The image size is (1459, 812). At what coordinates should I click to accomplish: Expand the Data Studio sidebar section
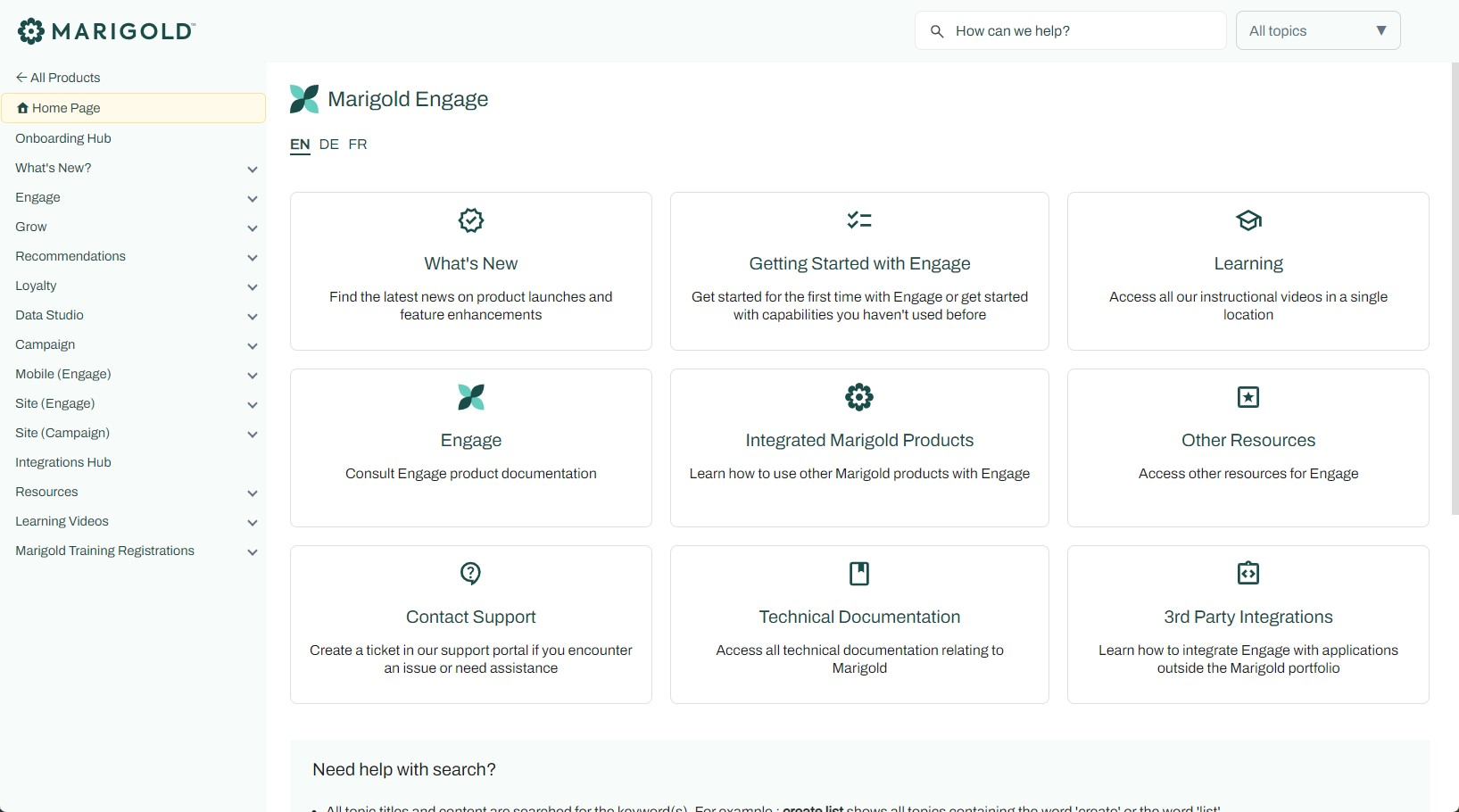point(253,316)
